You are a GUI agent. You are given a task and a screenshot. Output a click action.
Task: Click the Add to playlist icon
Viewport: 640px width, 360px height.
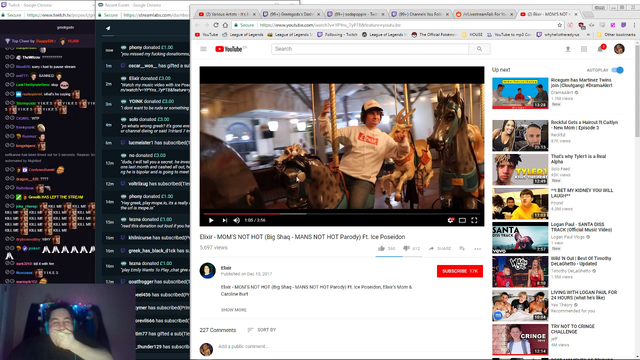462,248
